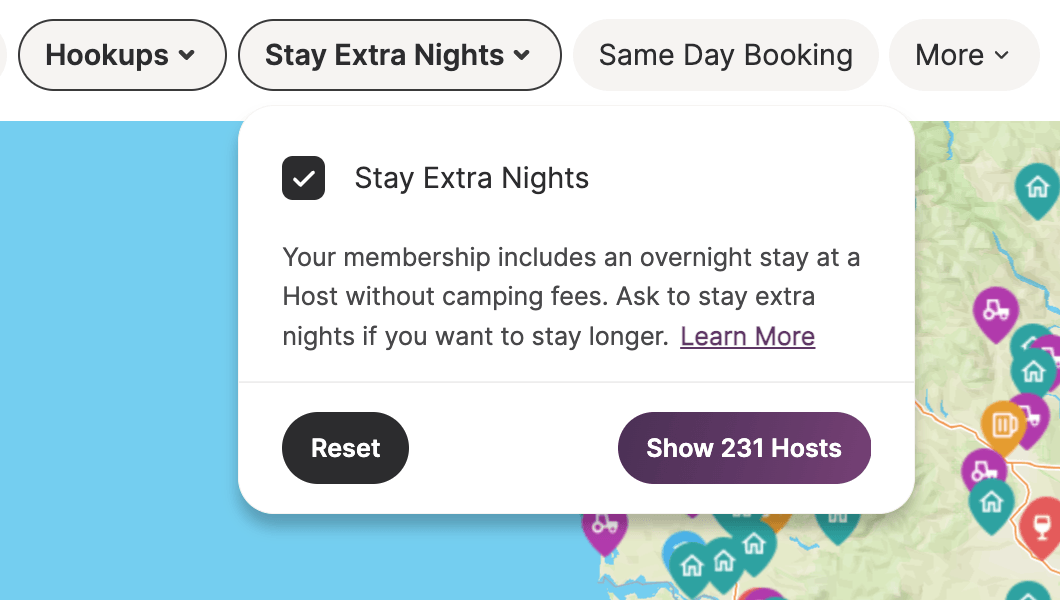
Task: Click the orange beer mug map pin
Action: pyautogui.click(x=1003, y=426)
